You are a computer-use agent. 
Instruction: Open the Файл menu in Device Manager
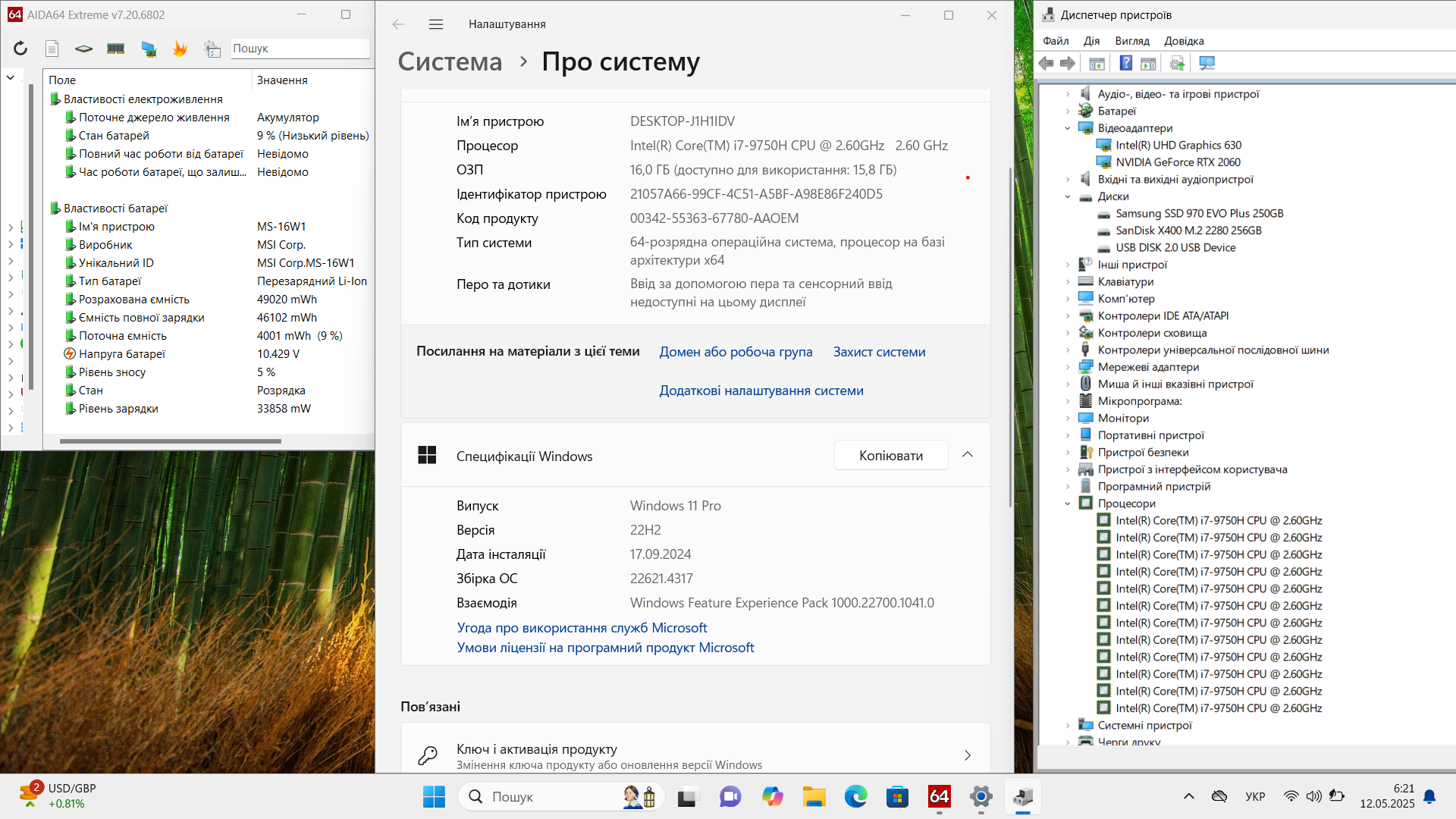pyautogui.click(x=1056, y=41)
